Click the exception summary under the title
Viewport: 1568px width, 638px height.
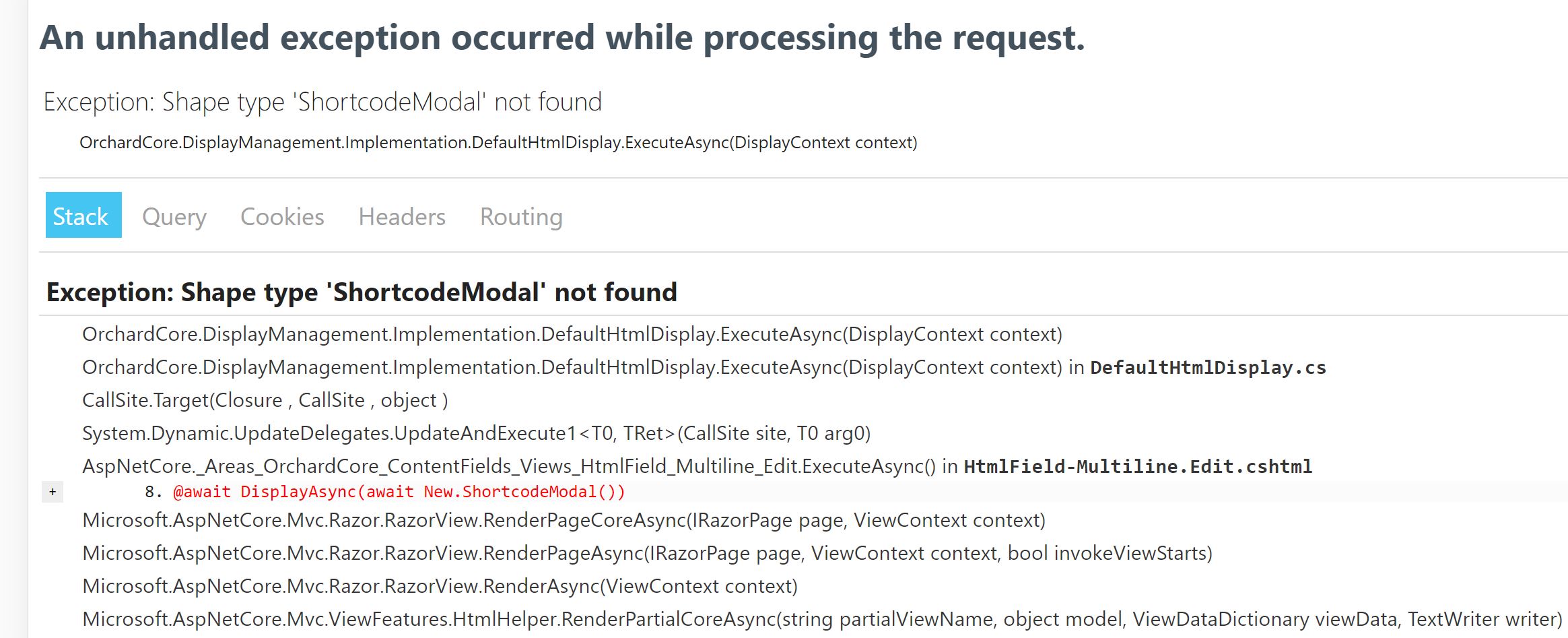323,102
